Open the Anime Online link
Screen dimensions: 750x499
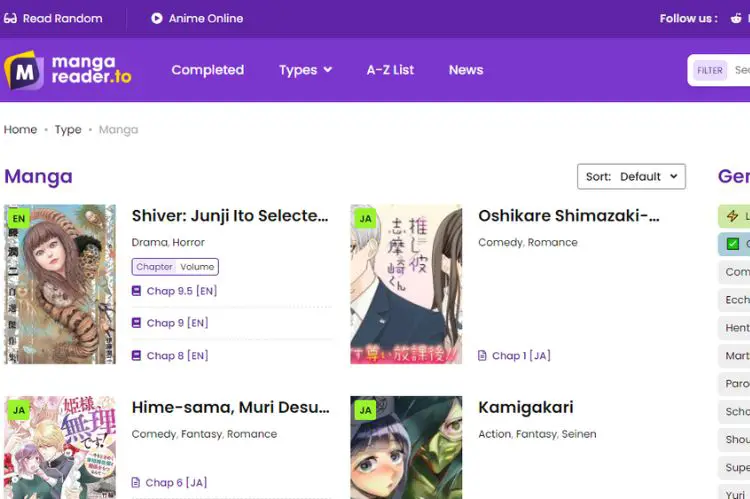206,19
